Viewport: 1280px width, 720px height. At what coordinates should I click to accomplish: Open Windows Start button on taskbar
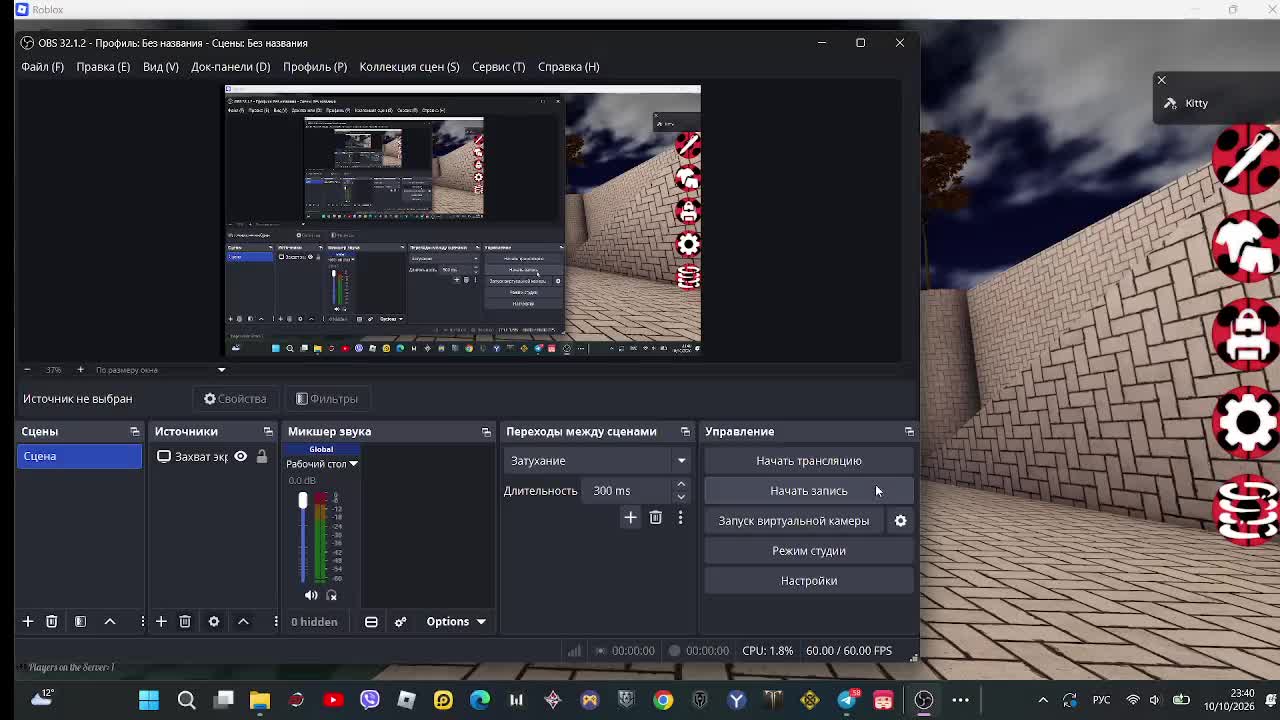coord(149,700)
